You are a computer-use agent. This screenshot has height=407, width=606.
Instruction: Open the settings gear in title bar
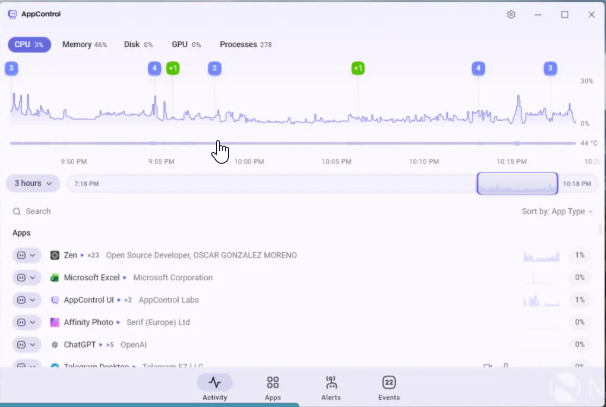(511, 15)
